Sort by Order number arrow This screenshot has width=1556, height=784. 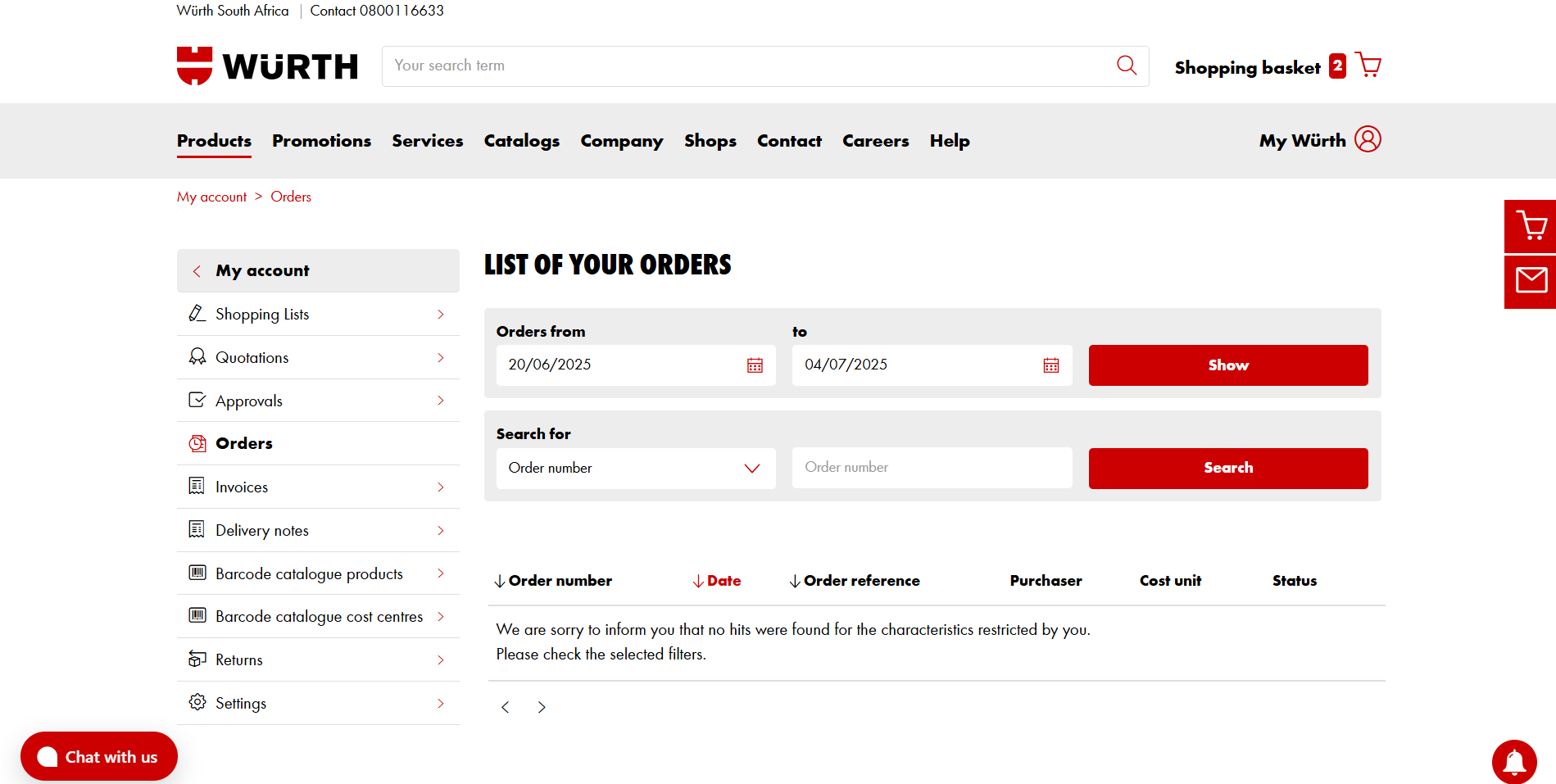tap(499, 581)
